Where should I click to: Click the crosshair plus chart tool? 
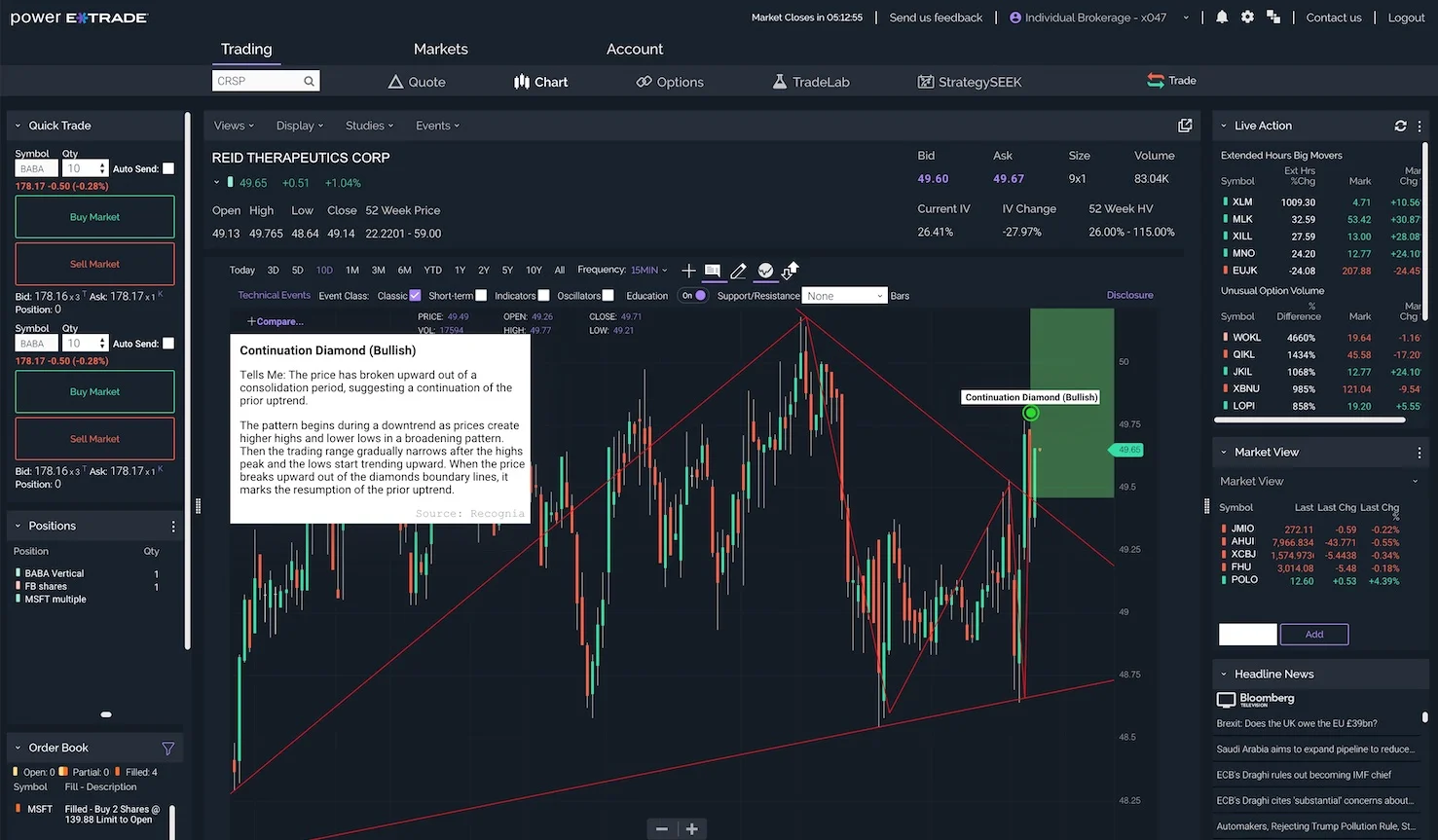(688, 271)
